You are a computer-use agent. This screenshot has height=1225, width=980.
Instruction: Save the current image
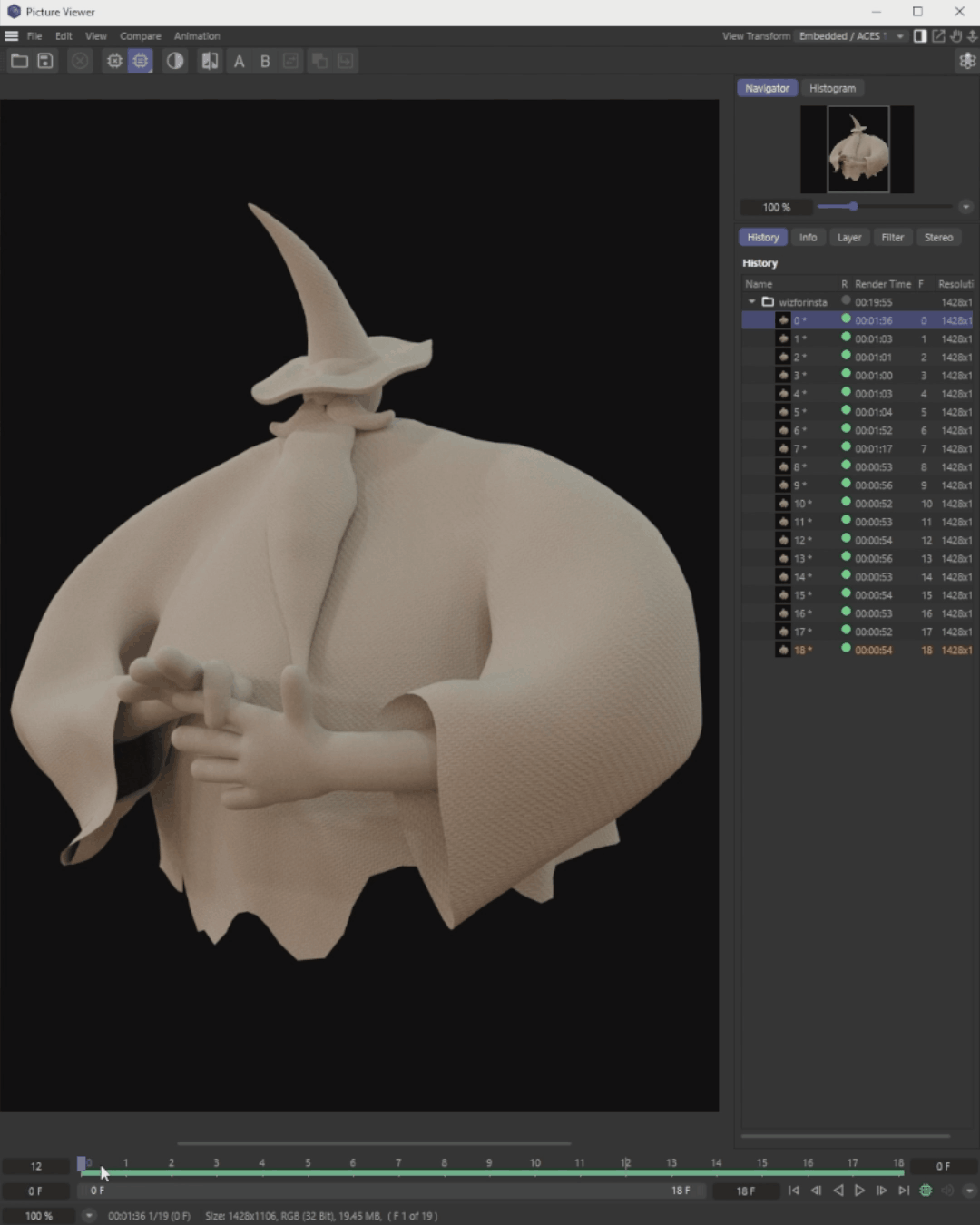coord(44,61)
